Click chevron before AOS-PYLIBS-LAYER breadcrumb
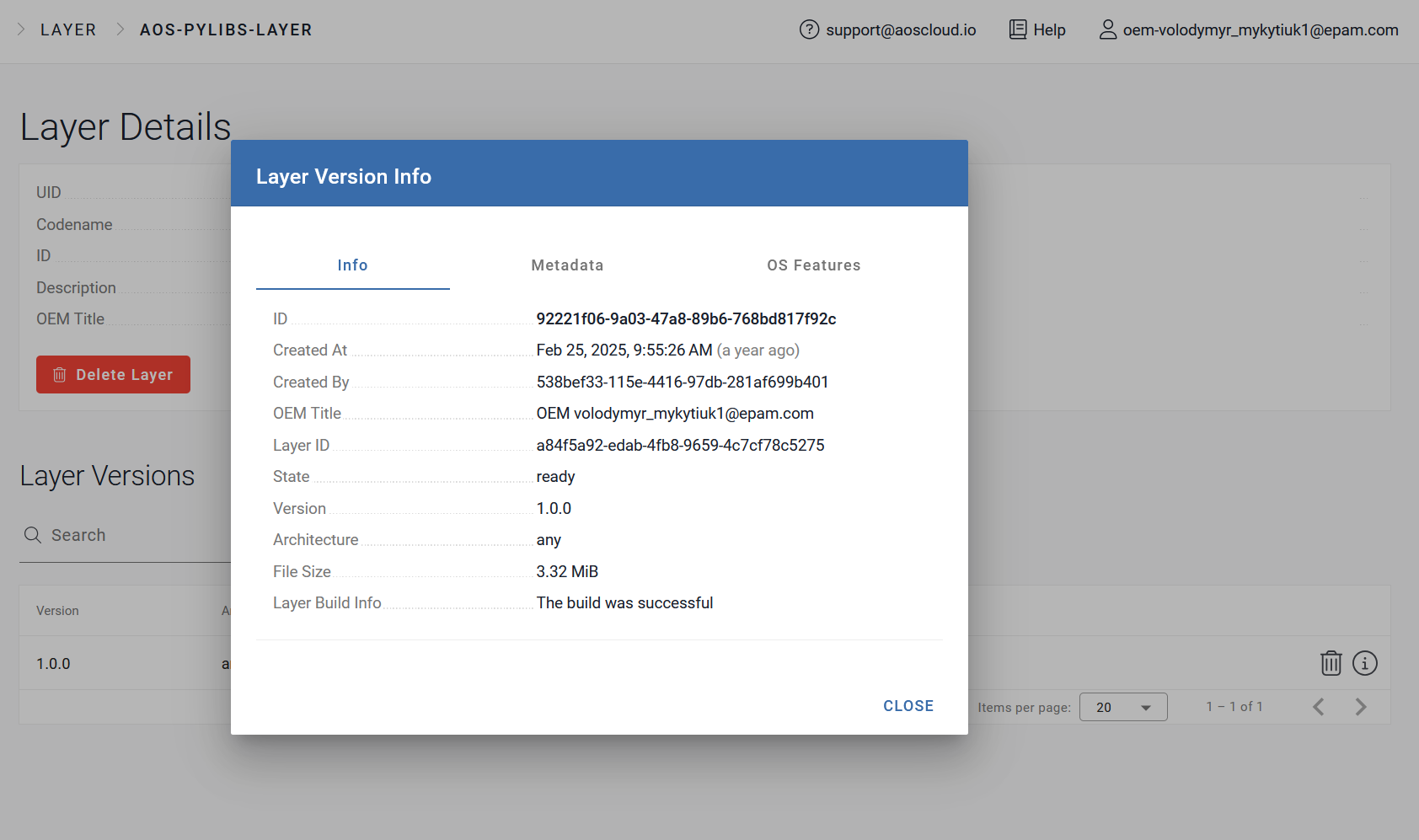Screen dimensions: 1419x840 pos(120,29)
